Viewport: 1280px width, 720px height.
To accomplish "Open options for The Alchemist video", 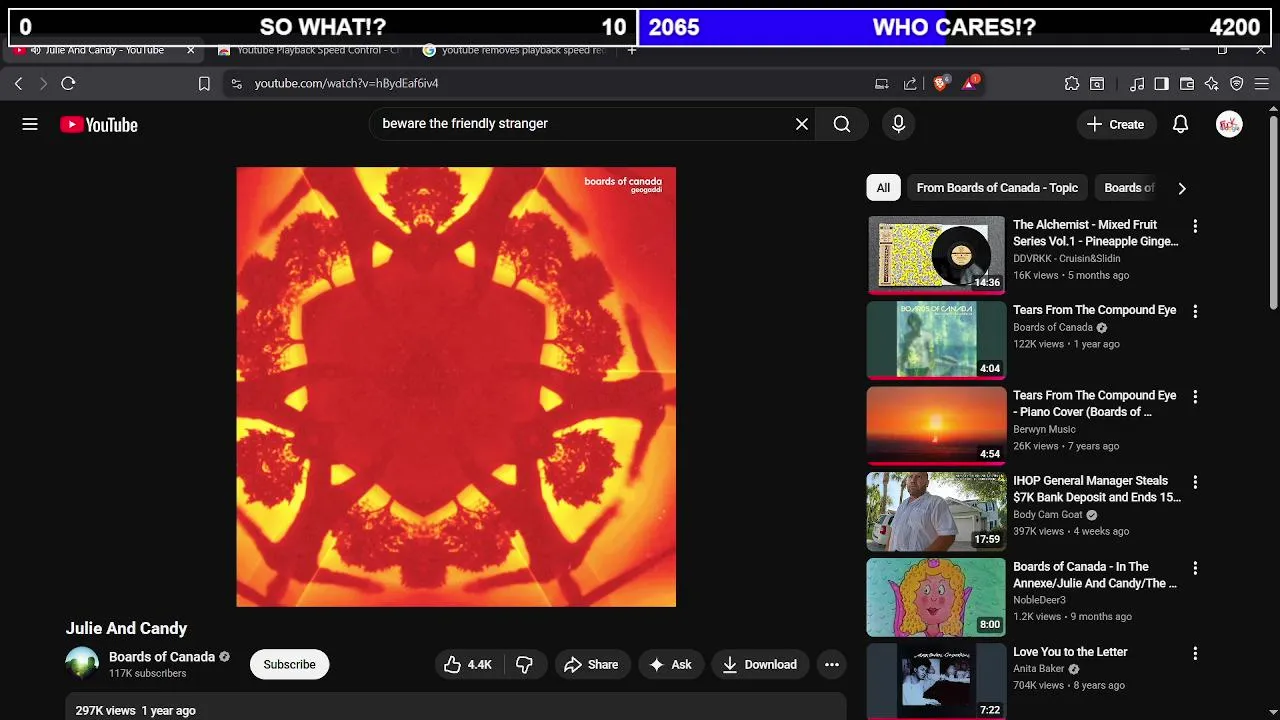I will (1195, 226).
